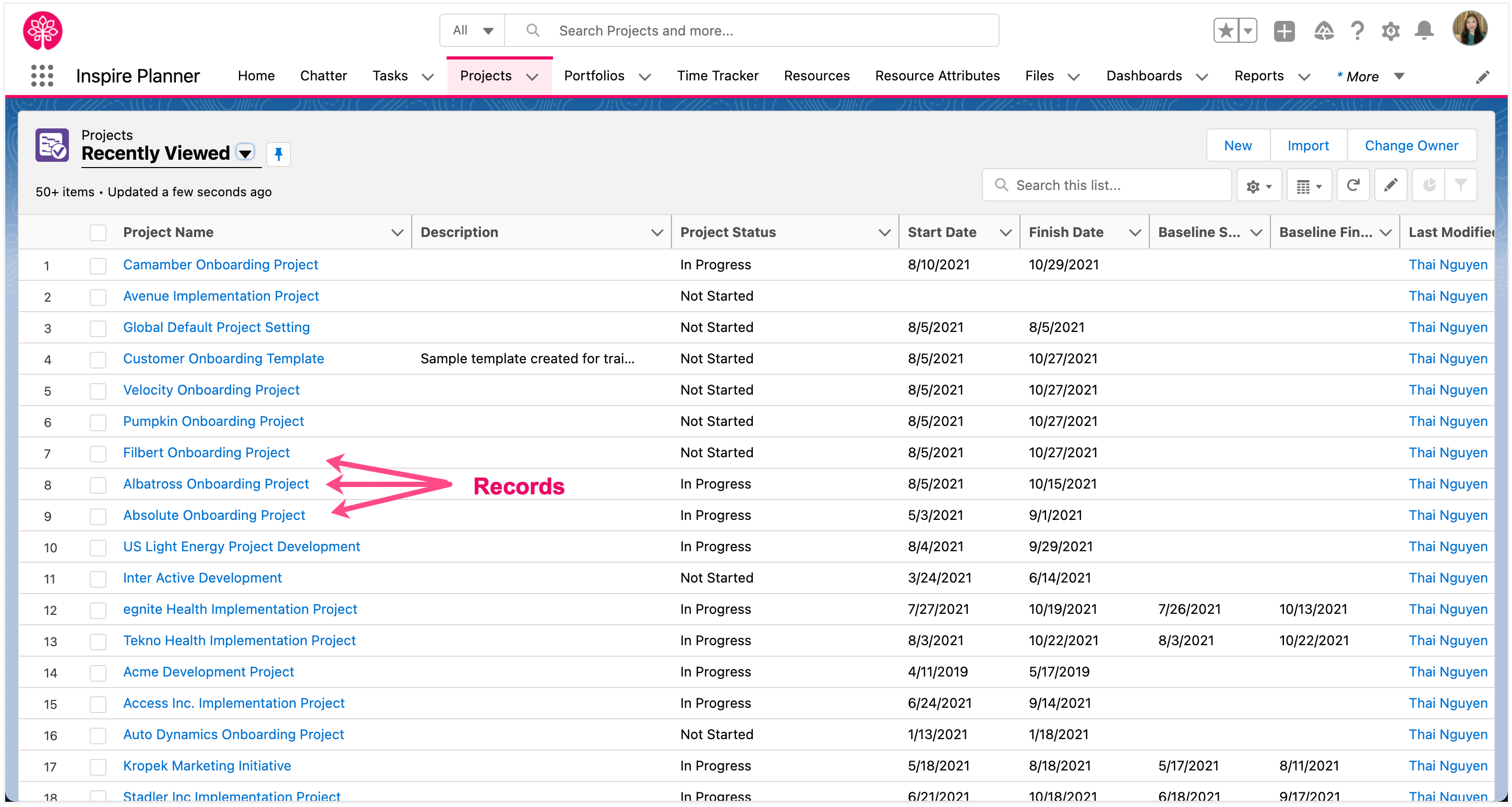Image resolution: width=1512 pixels, height=807 pixels.
Task: Click the New button to create project
Action: tap(1238, 145)
